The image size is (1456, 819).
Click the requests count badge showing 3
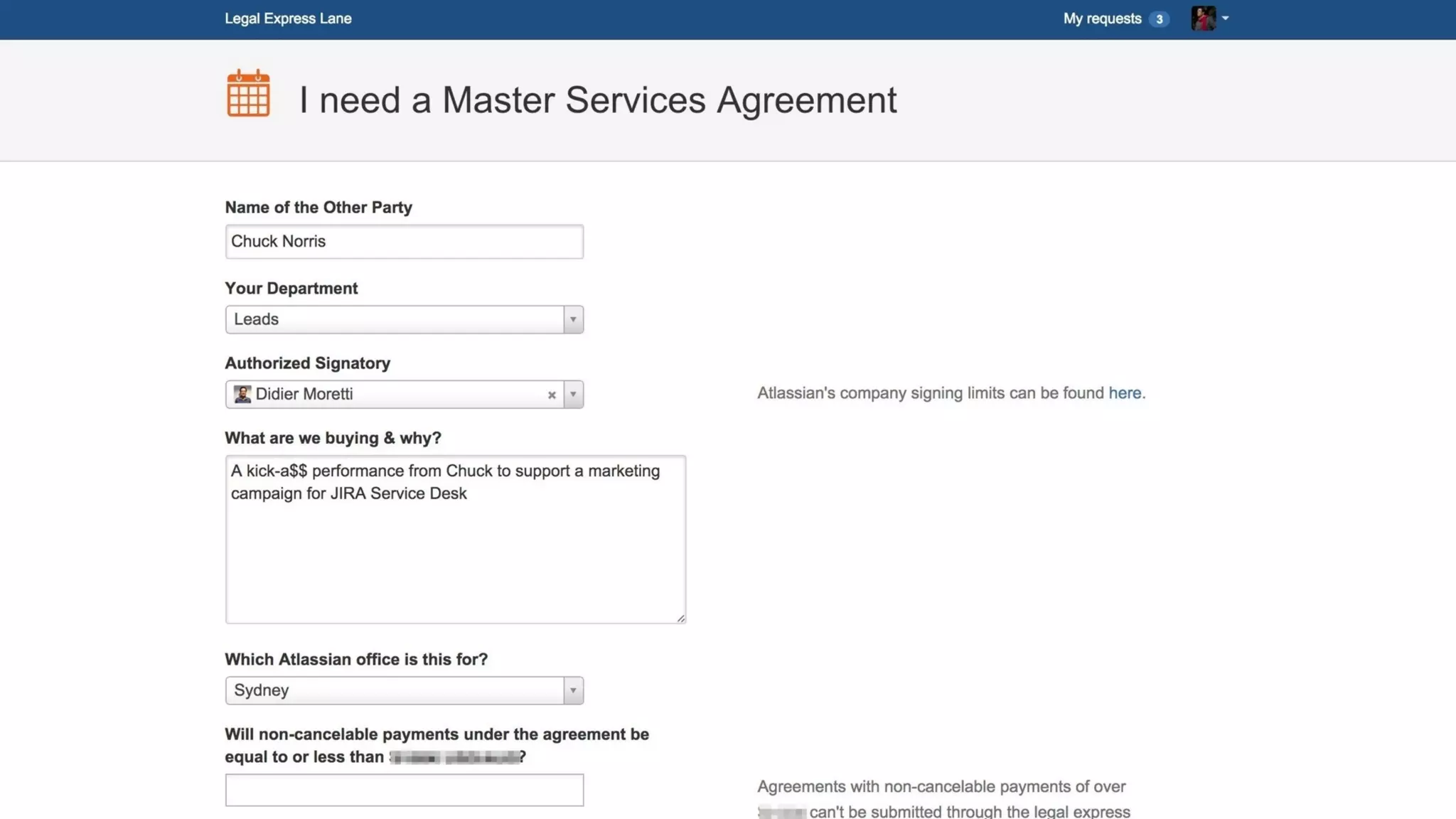pyautogui.click(x=1159, y=19)
